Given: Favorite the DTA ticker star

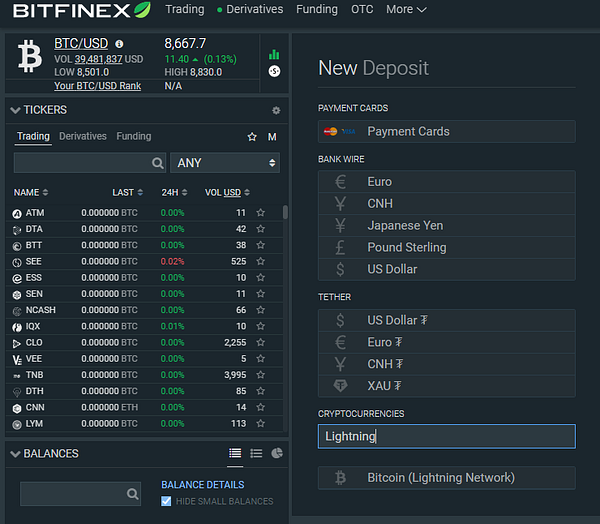Looking at the screenshot, I should point(261,229).
